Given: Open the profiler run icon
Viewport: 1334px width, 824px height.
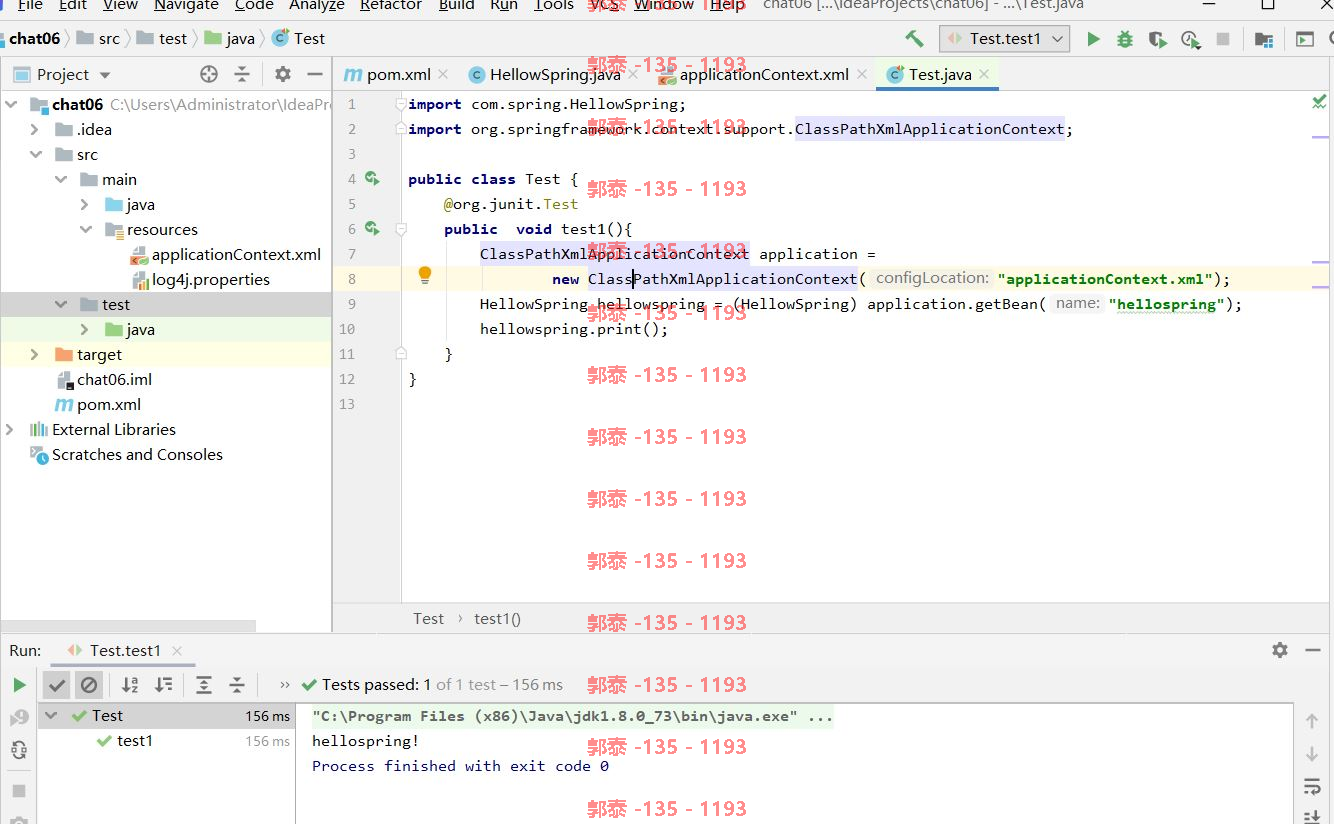Looking at the screenshot, I should [x=1190, y=39].
